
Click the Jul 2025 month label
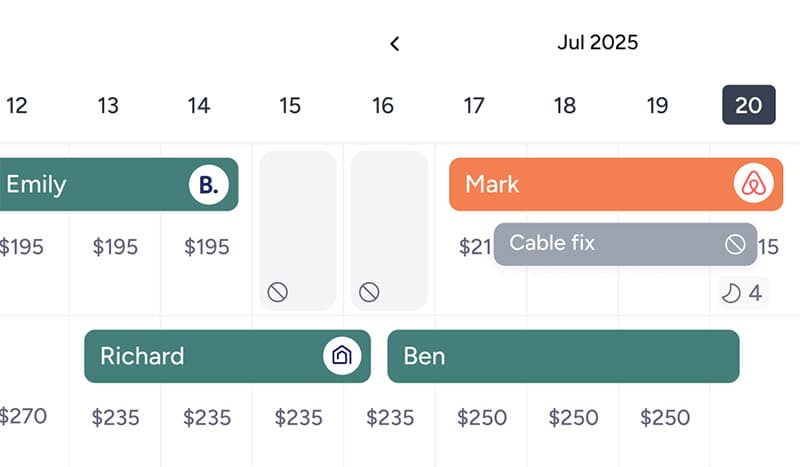click(597, 43)
